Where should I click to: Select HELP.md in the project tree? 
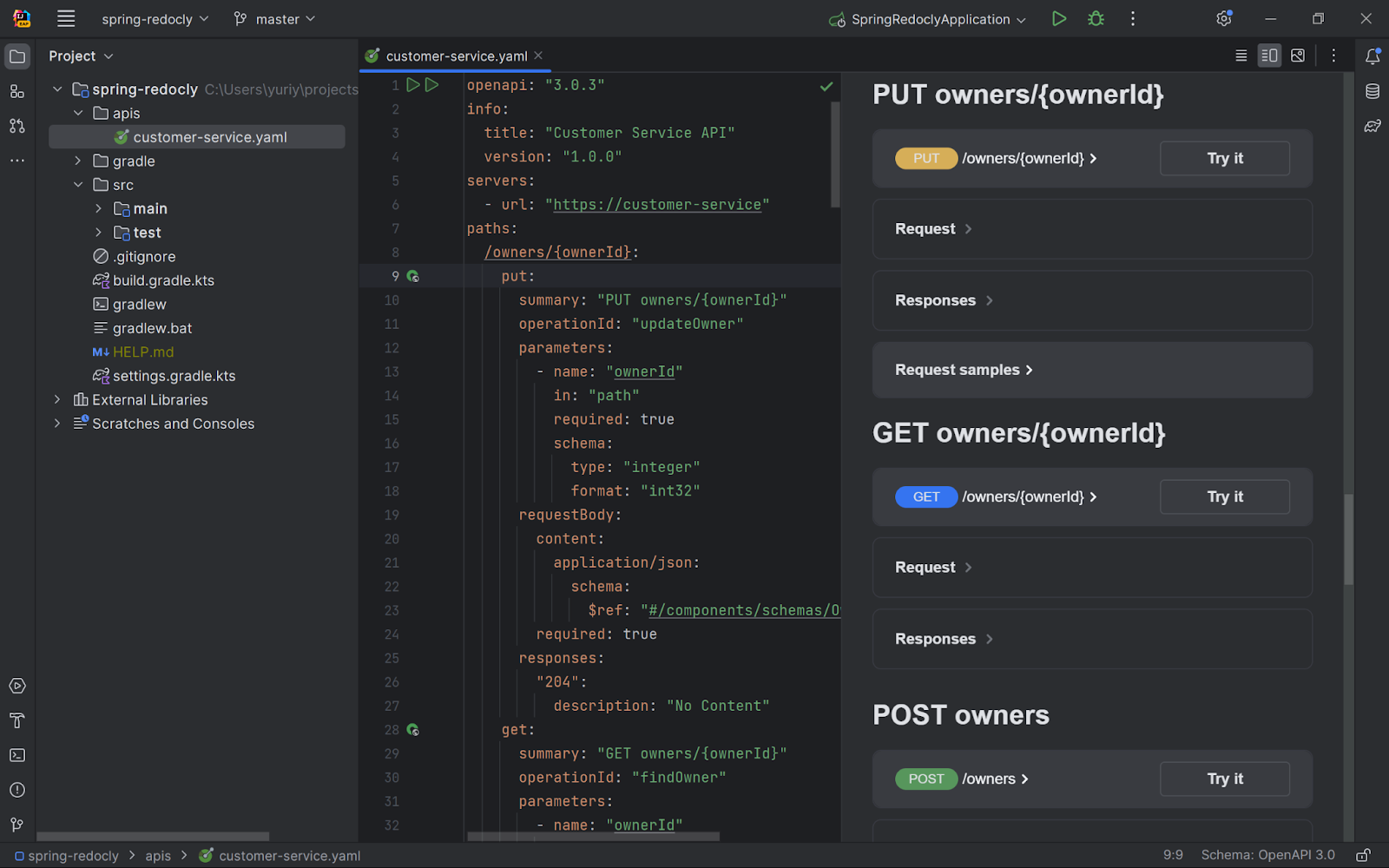(133, 352)
